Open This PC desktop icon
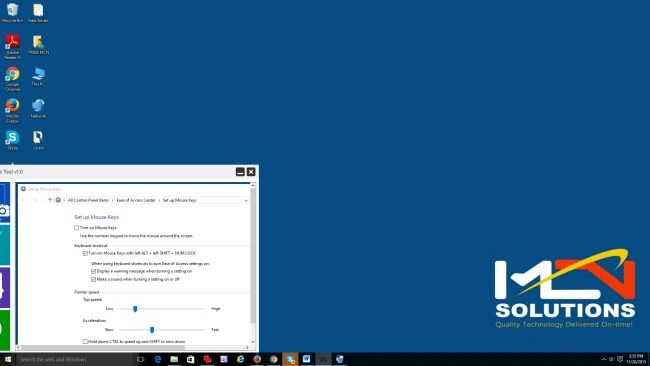 tap(38, 77)
